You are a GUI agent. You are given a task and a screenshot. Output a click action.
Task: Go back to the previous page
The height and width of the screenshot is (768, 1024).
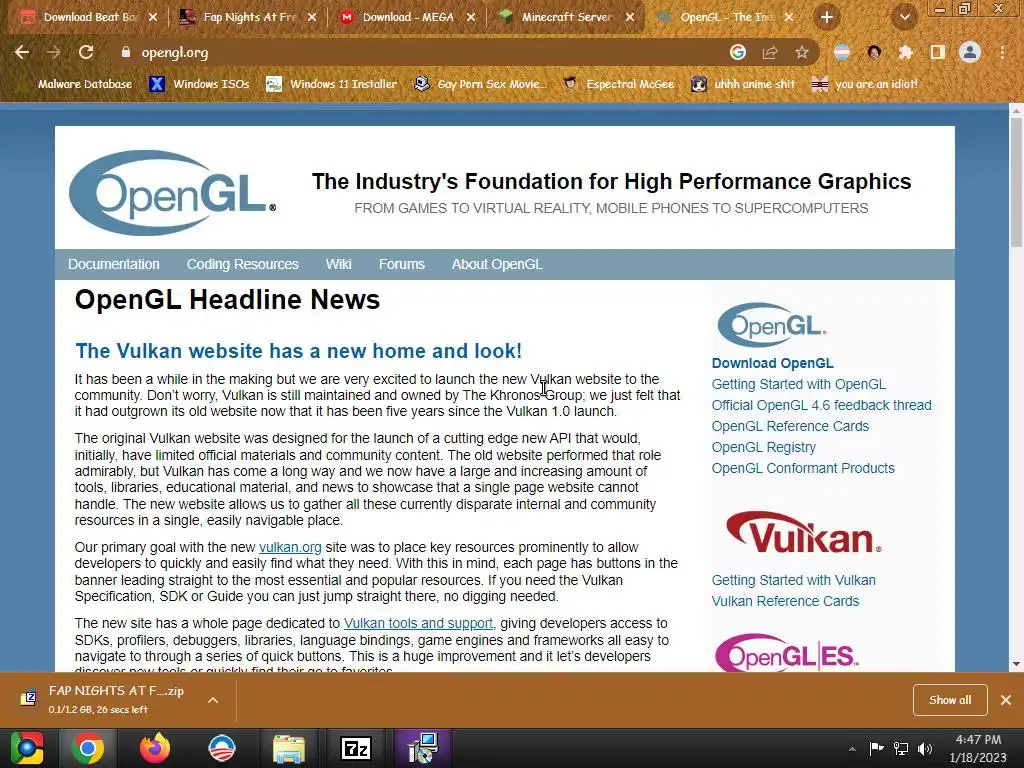(x=22, y=52)
